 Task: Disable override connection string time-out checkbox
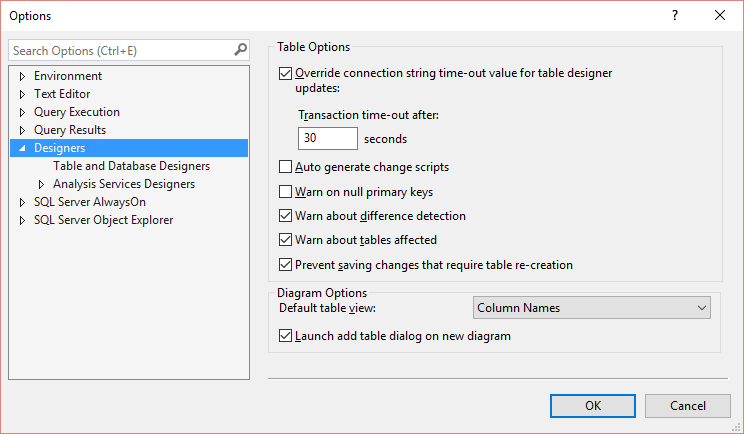pos(285,73)
